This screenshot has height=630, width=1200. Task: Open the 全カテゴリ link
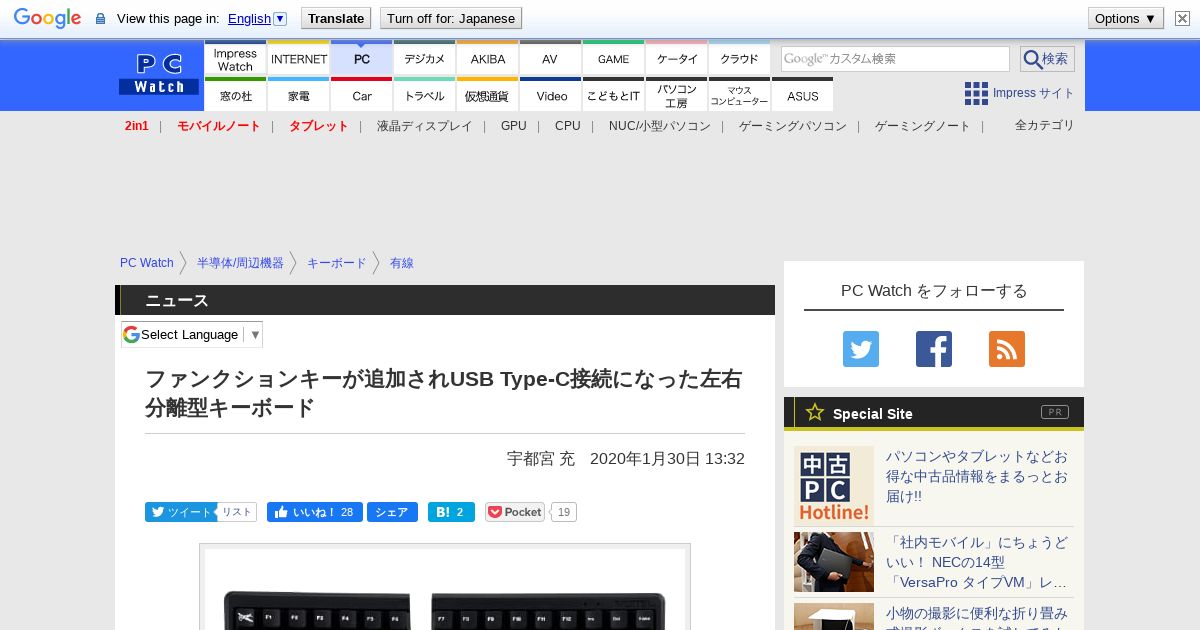point(1044,125)
